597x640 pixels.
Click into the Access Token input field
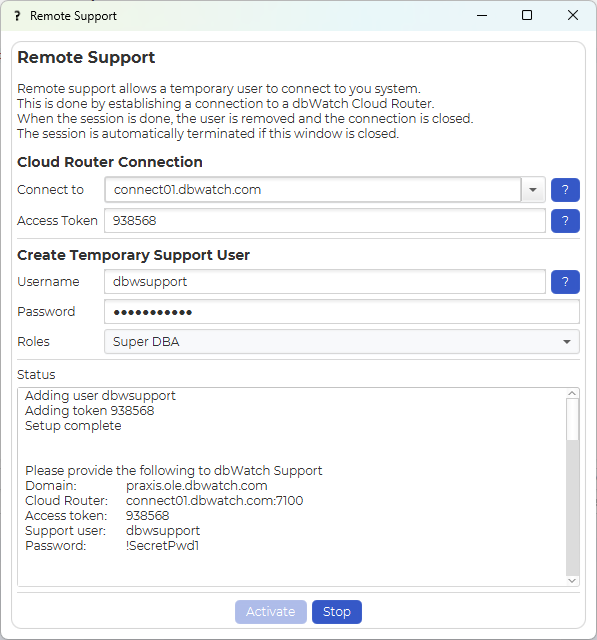[325, 221]
